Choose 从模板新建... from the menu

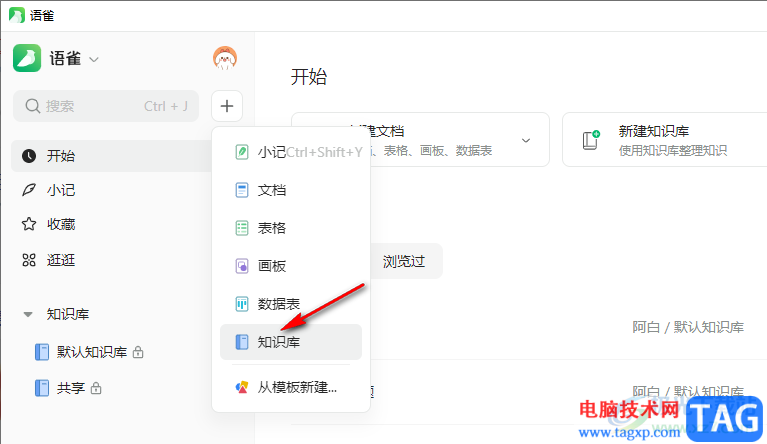tap(291, 388)
